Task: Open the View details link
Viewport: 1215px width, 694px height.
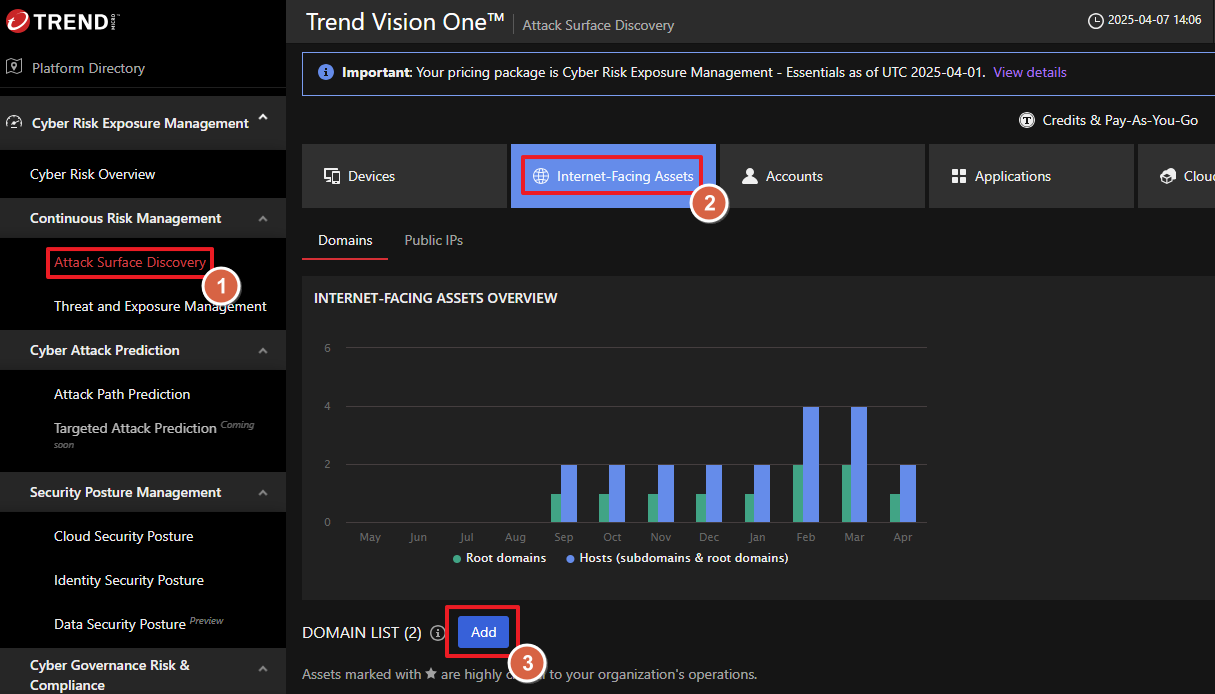Action: [1029, 73]
